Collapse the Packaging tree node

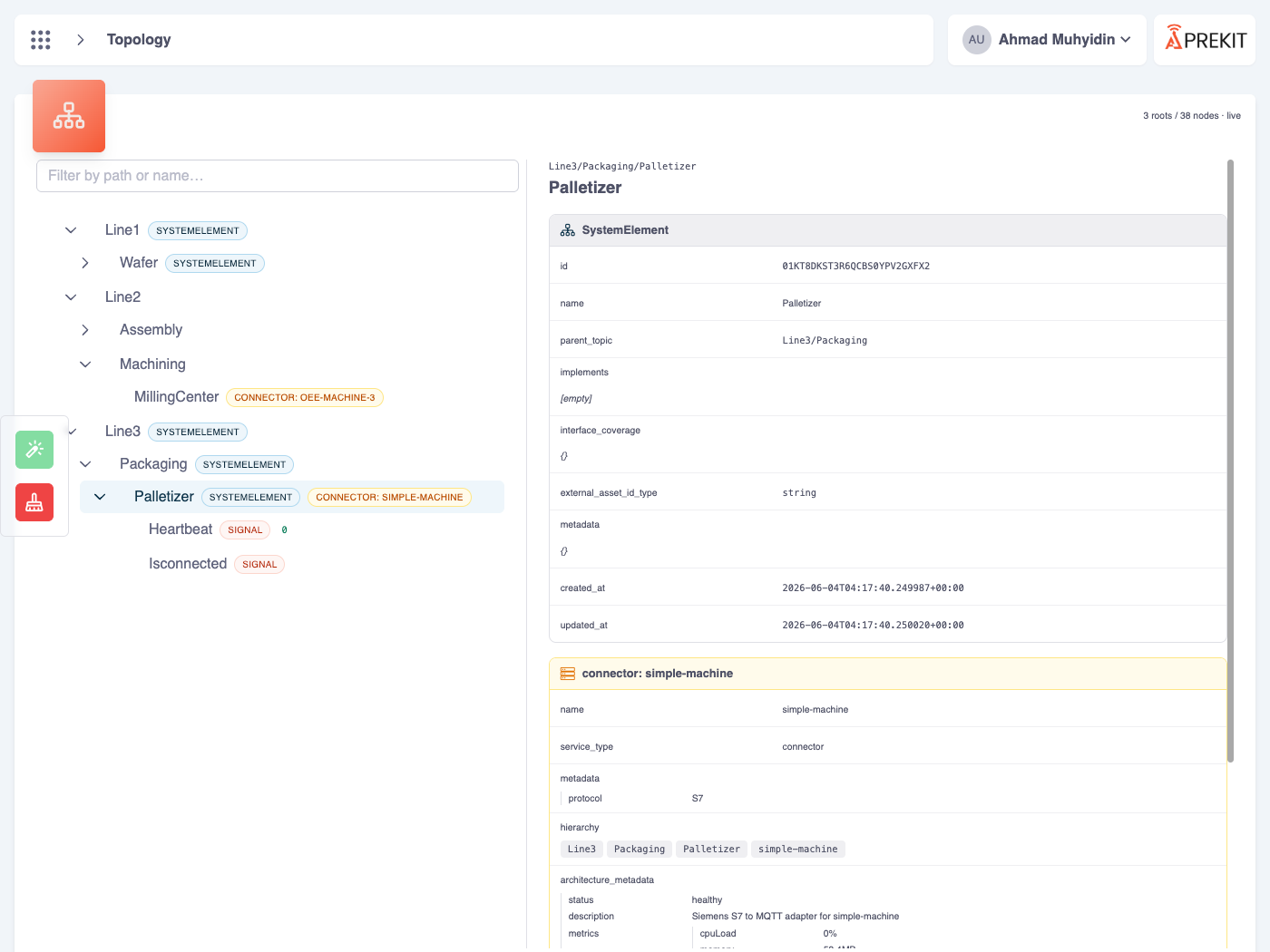coord(85,464)
